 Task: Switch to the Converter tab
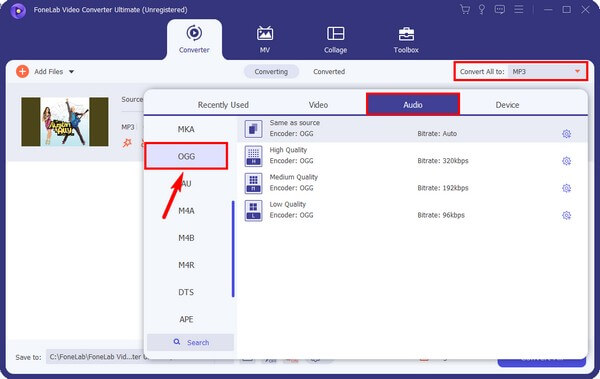[194, 39]
